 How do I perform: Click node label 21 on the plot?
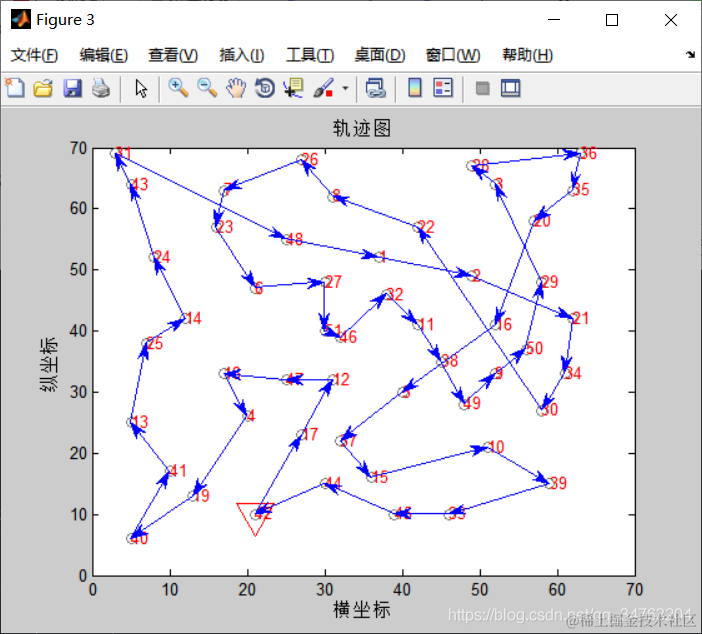(580, 318)
